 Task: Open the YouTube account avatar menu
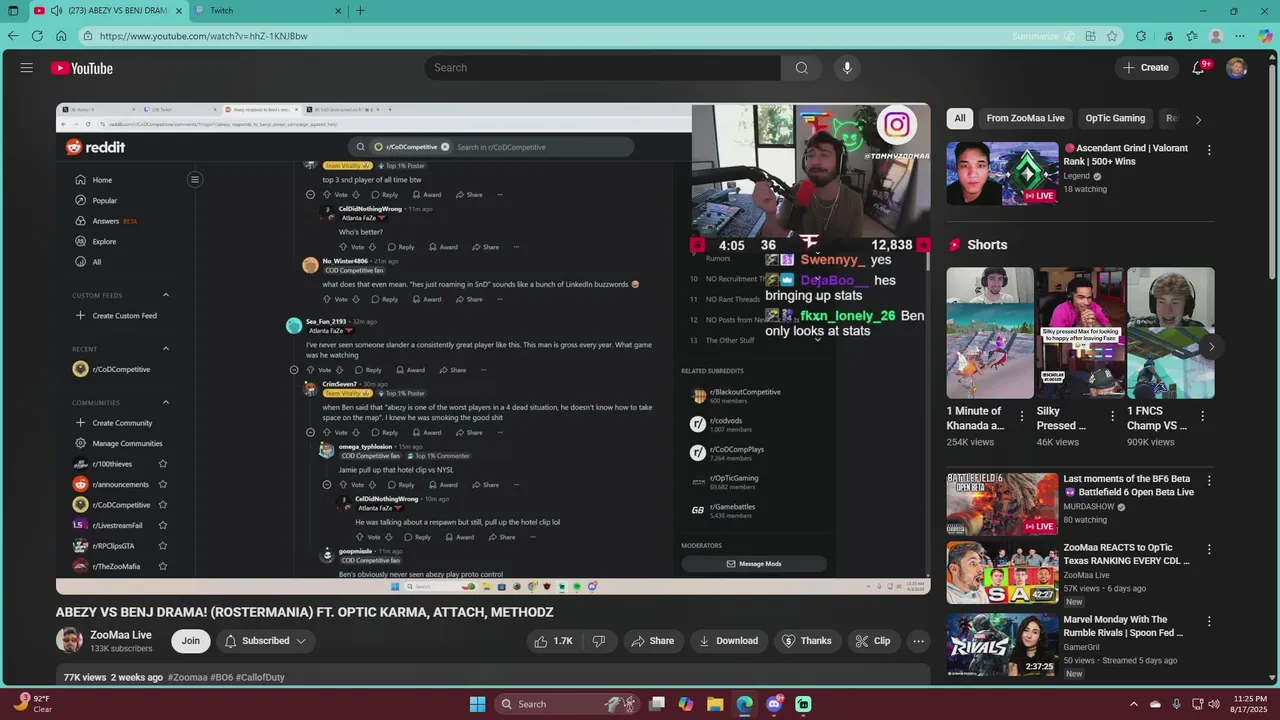pyautogui.click(x=1237, y=68)
